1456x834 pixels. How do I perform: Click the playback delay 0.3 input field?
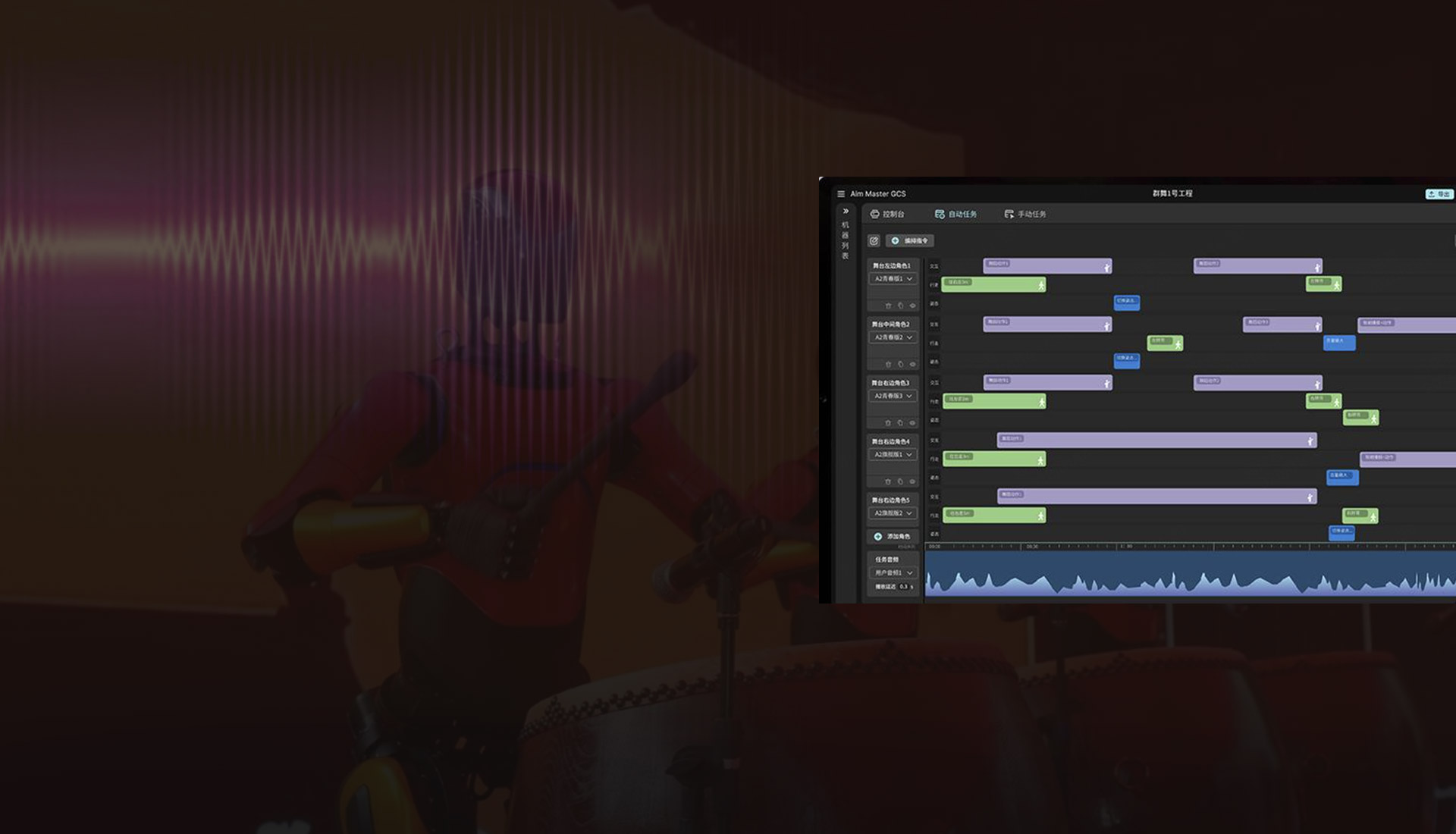click(x=903, y=586)
